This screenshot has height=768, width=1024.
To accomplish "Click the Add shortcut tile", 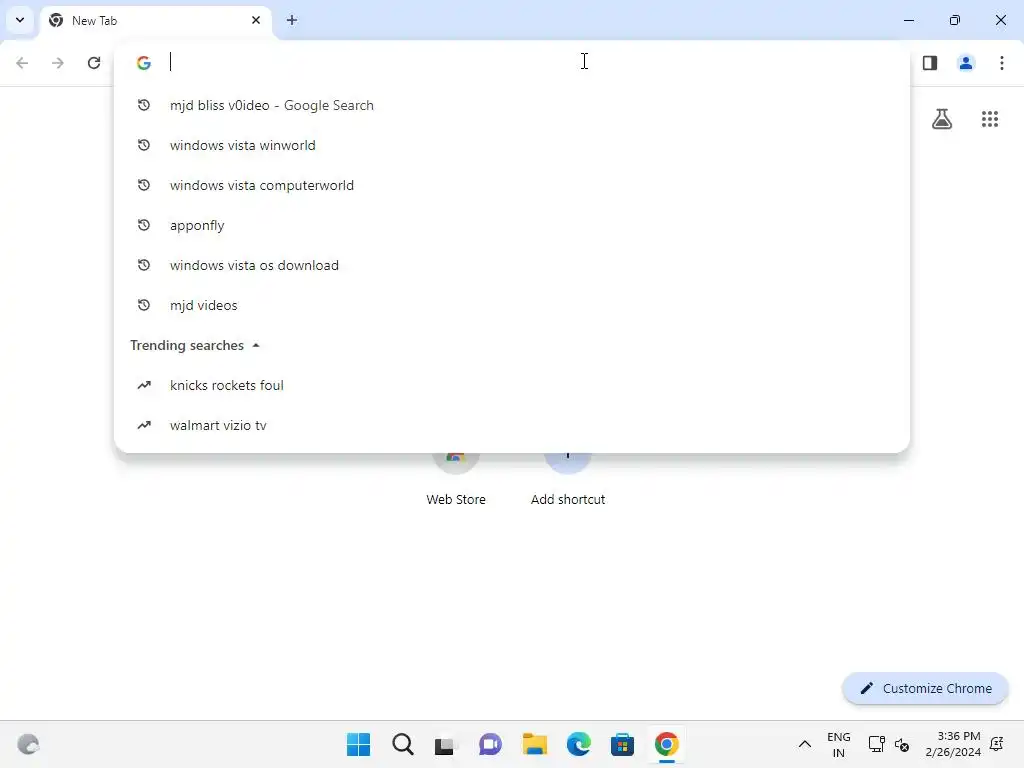I will coord(568,480).
